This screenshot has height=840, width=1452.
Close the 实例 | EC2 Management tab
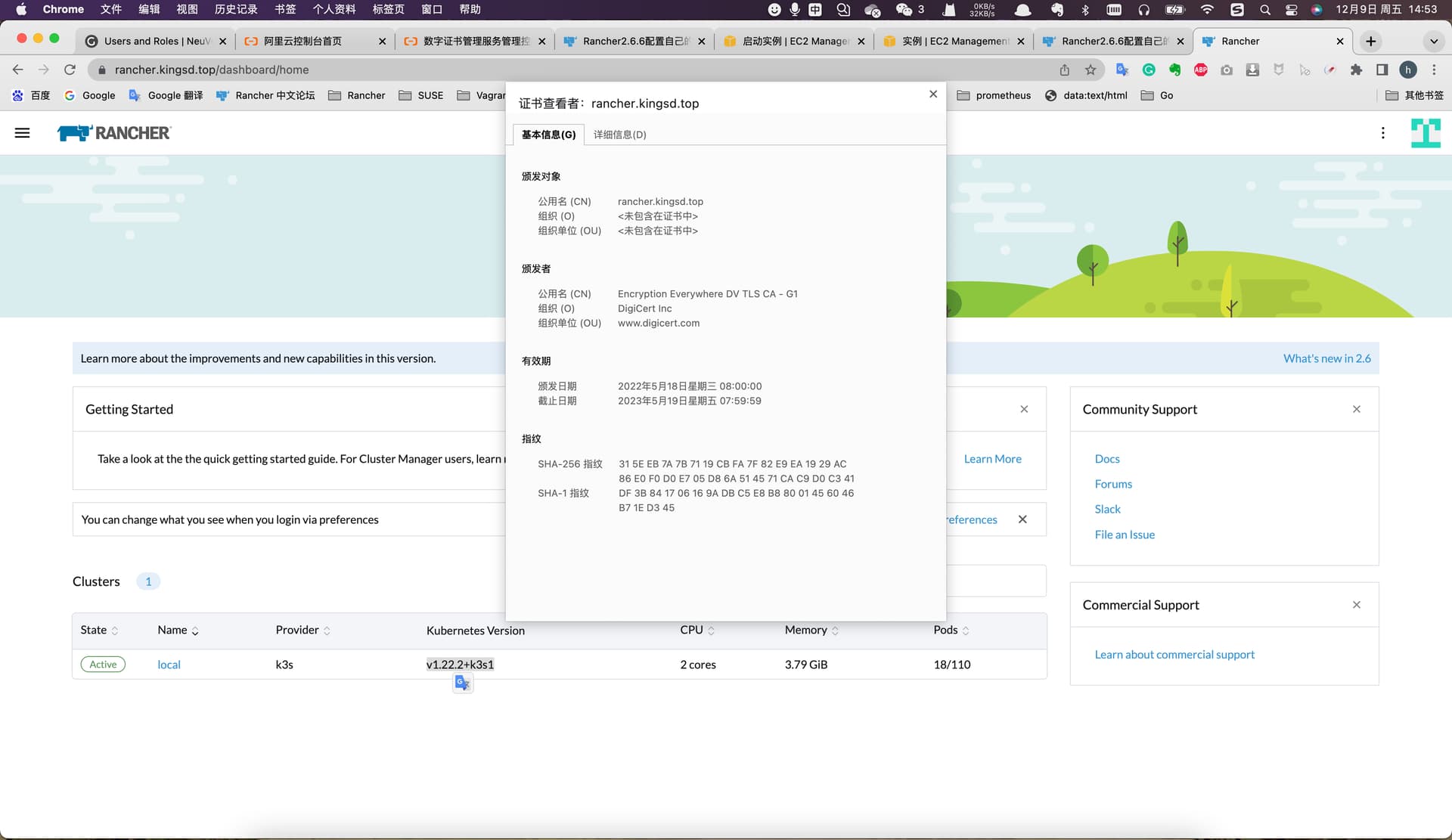pos(1020,42)
